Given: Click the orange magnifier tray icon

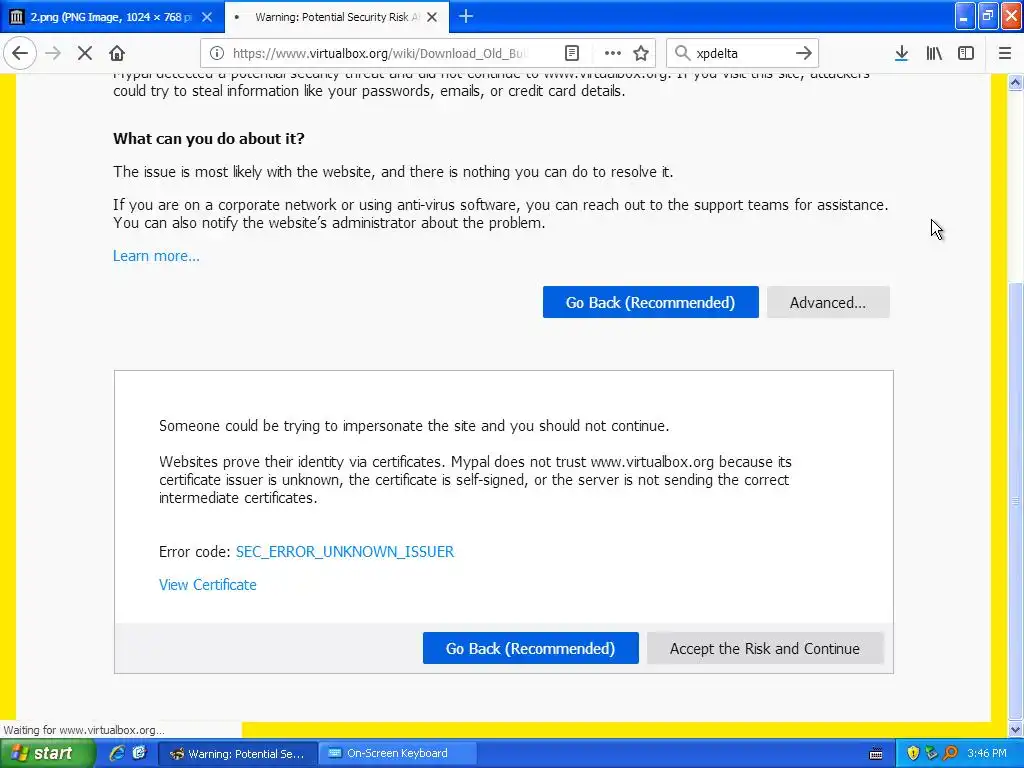Looking at the screenshot, I should click(x=950, y=754).
